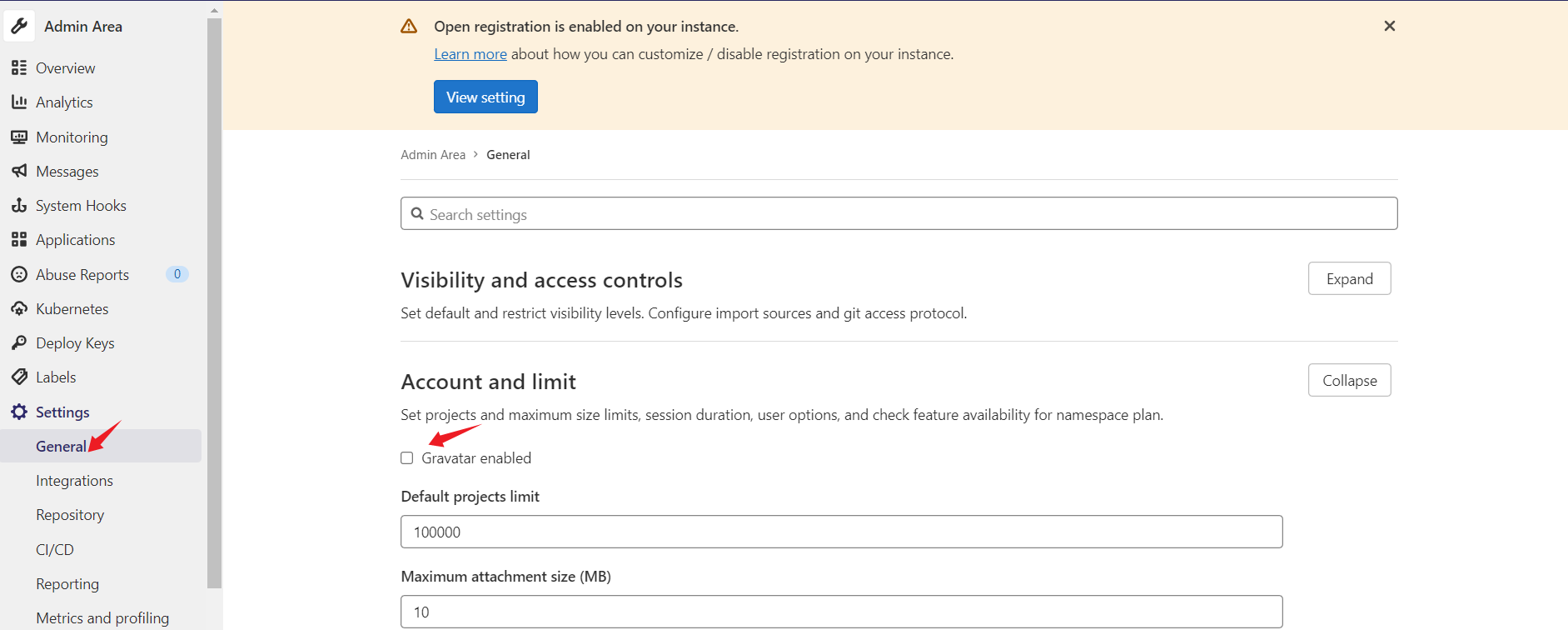Screen dimensions: 1568x630
Task: Open the Integrations settings page
Action: (x=74, y=481)
